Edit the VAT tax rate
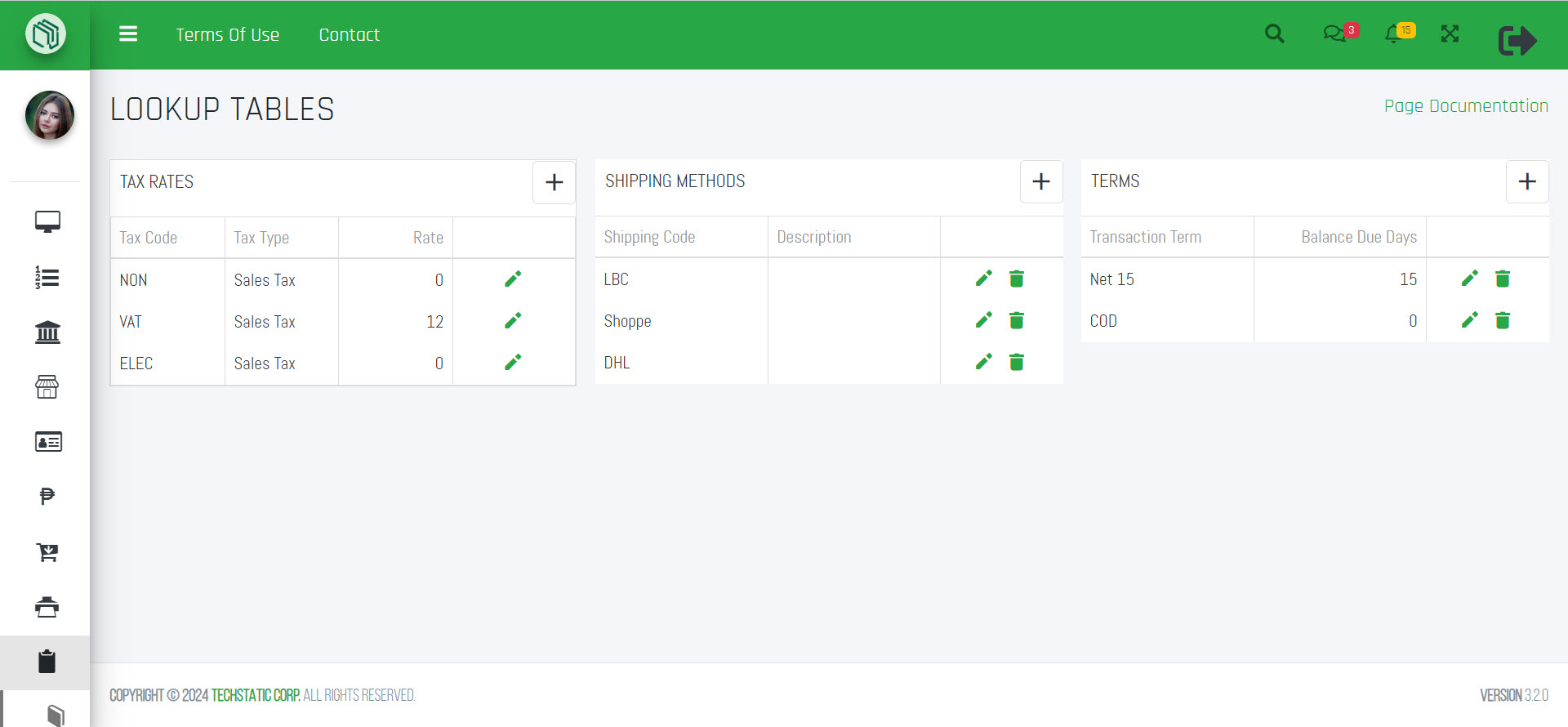 click(x=513, y=321)
